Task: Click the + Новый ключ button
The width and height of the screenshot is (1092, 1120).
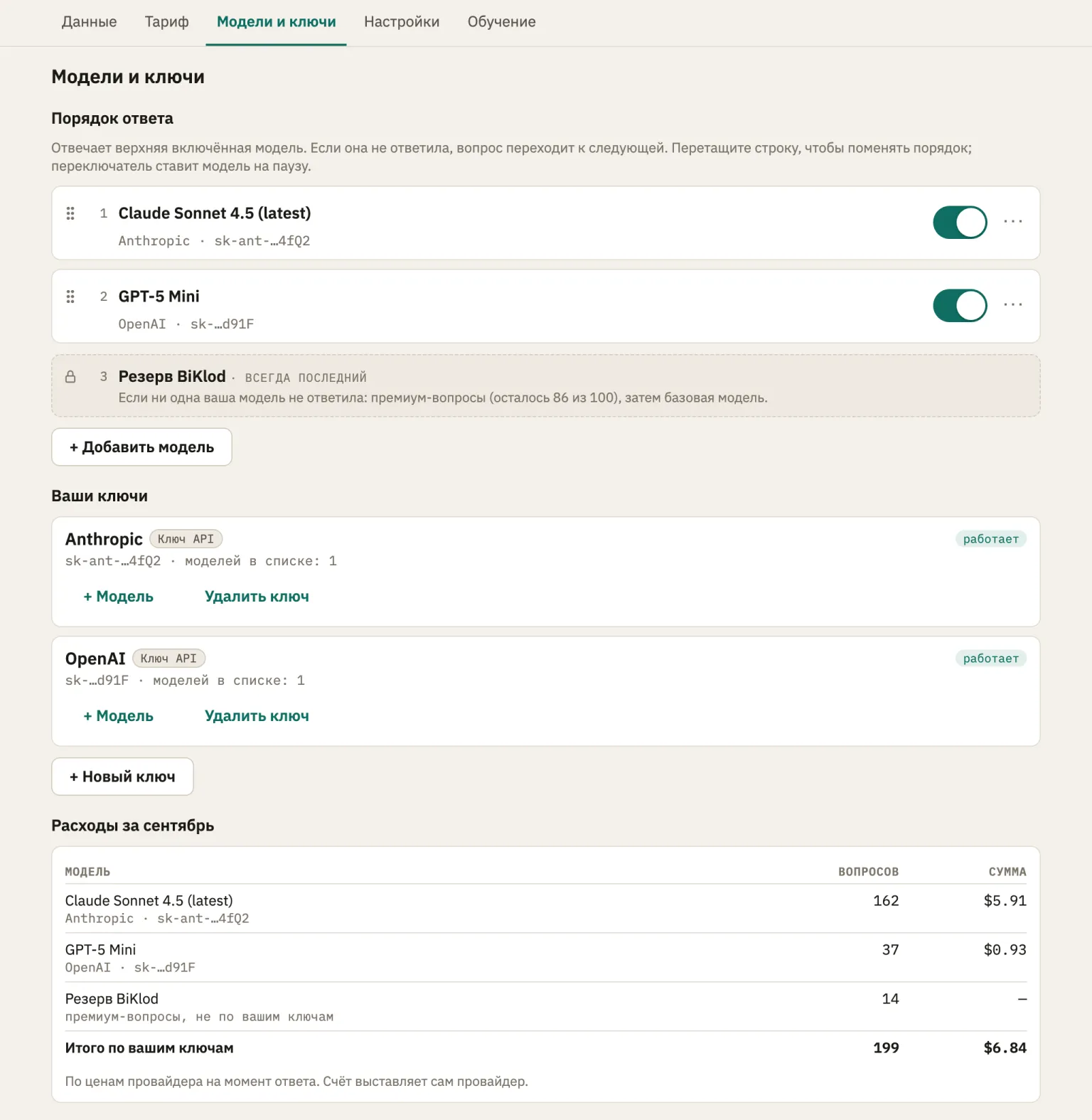Action: coord(122,777)
